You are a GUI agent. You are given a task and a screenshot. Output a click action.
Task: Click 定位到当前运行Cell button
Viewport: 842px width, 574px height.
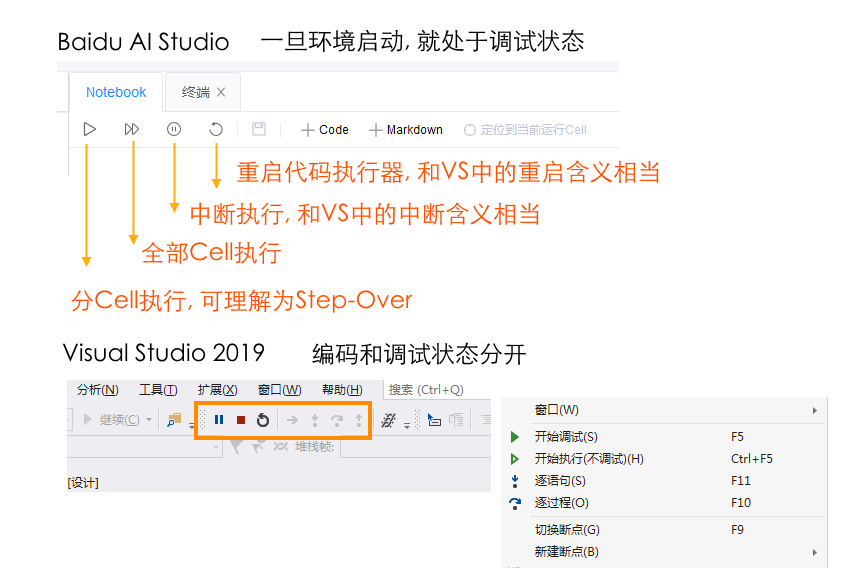(x=525, y=130)
